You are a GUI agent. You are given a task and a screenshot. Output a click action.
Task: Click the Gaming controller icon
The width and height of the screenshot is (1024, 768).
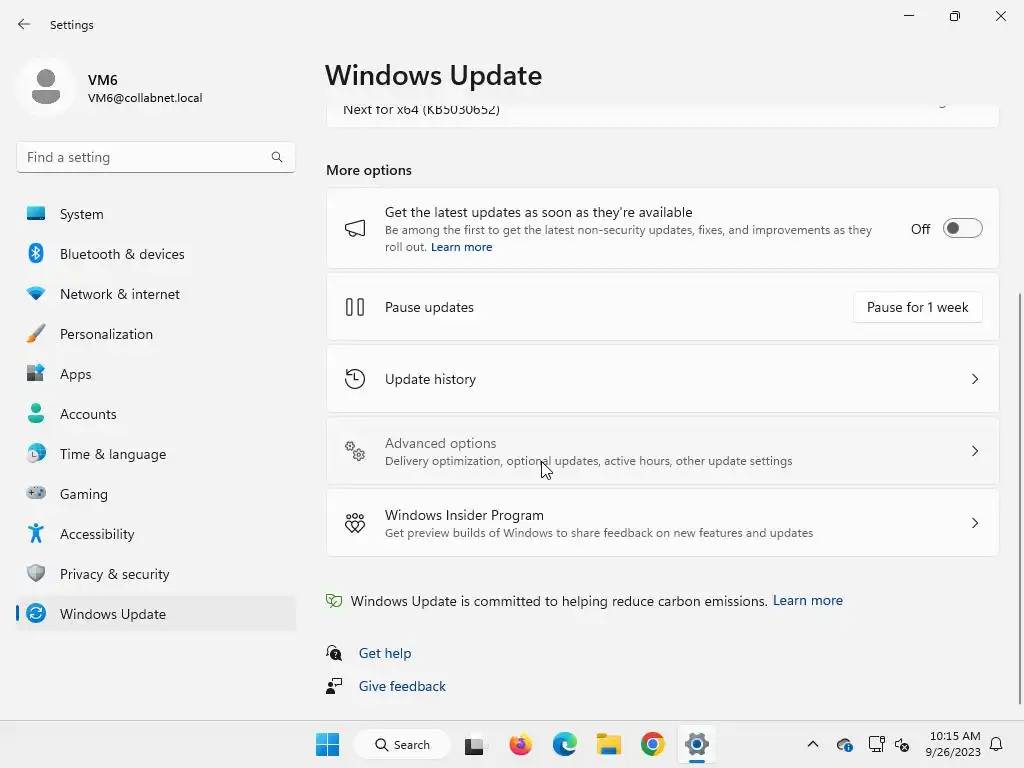(x=36, y=493)
